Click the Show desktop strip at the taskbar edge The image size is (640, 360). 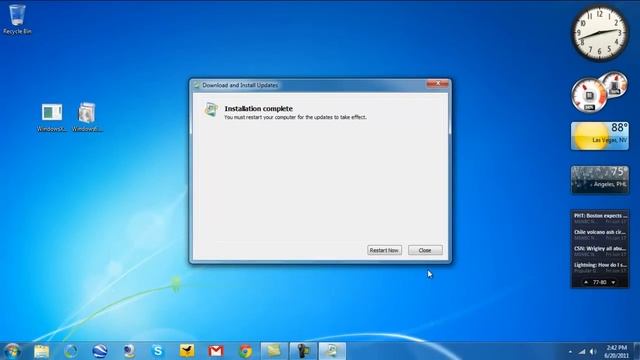pos(637,351)
